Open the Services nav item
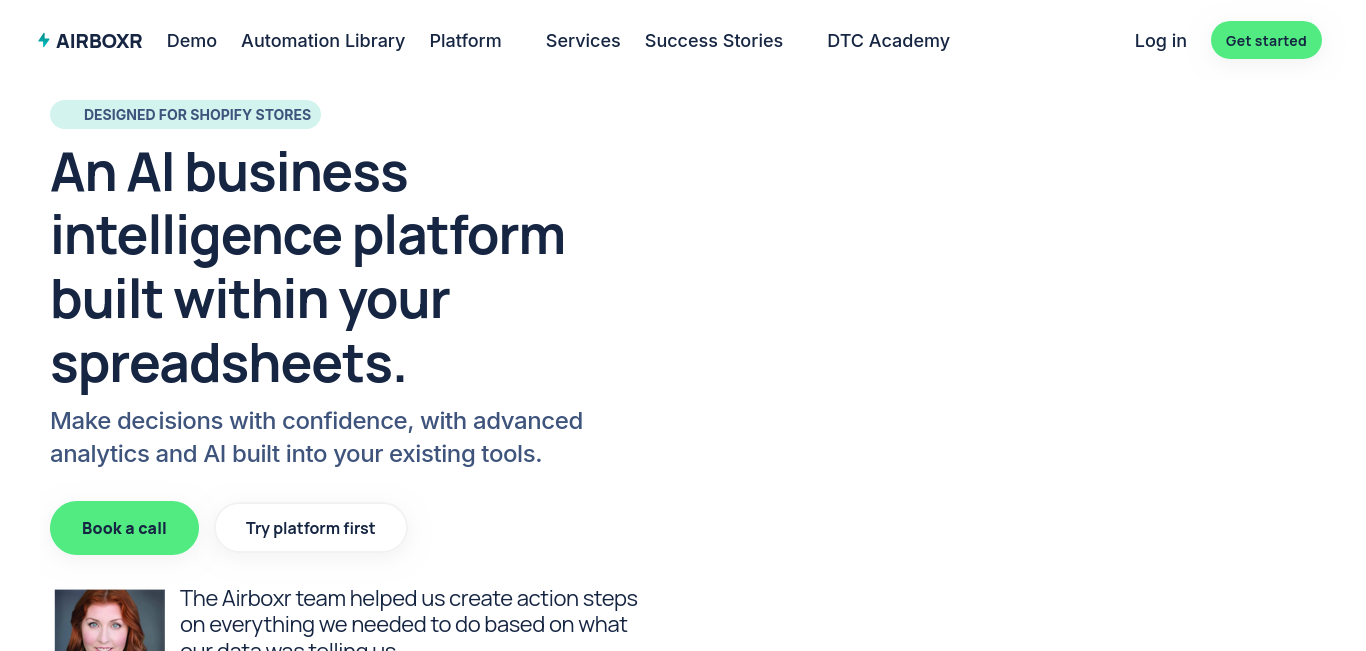 [x=583, y=41]
